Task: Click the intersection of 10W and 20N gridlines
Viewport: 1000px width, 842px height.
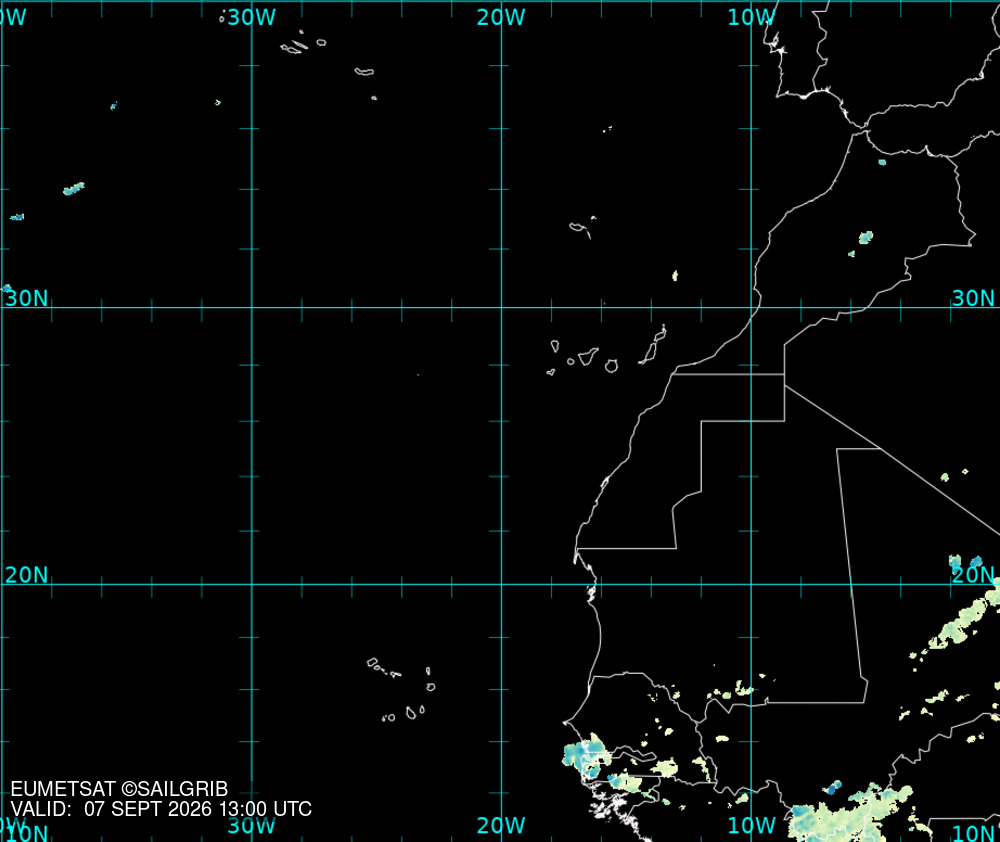Action: tap(751, 584)
